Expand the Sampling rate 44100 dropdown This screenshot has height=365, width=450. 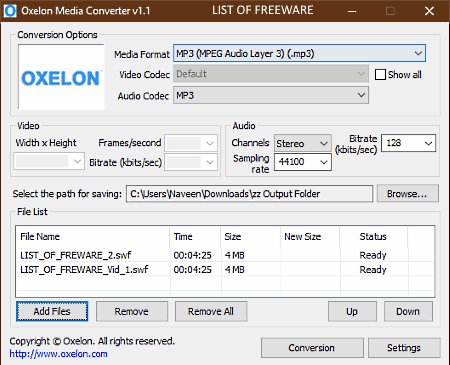tap(303, 162)
